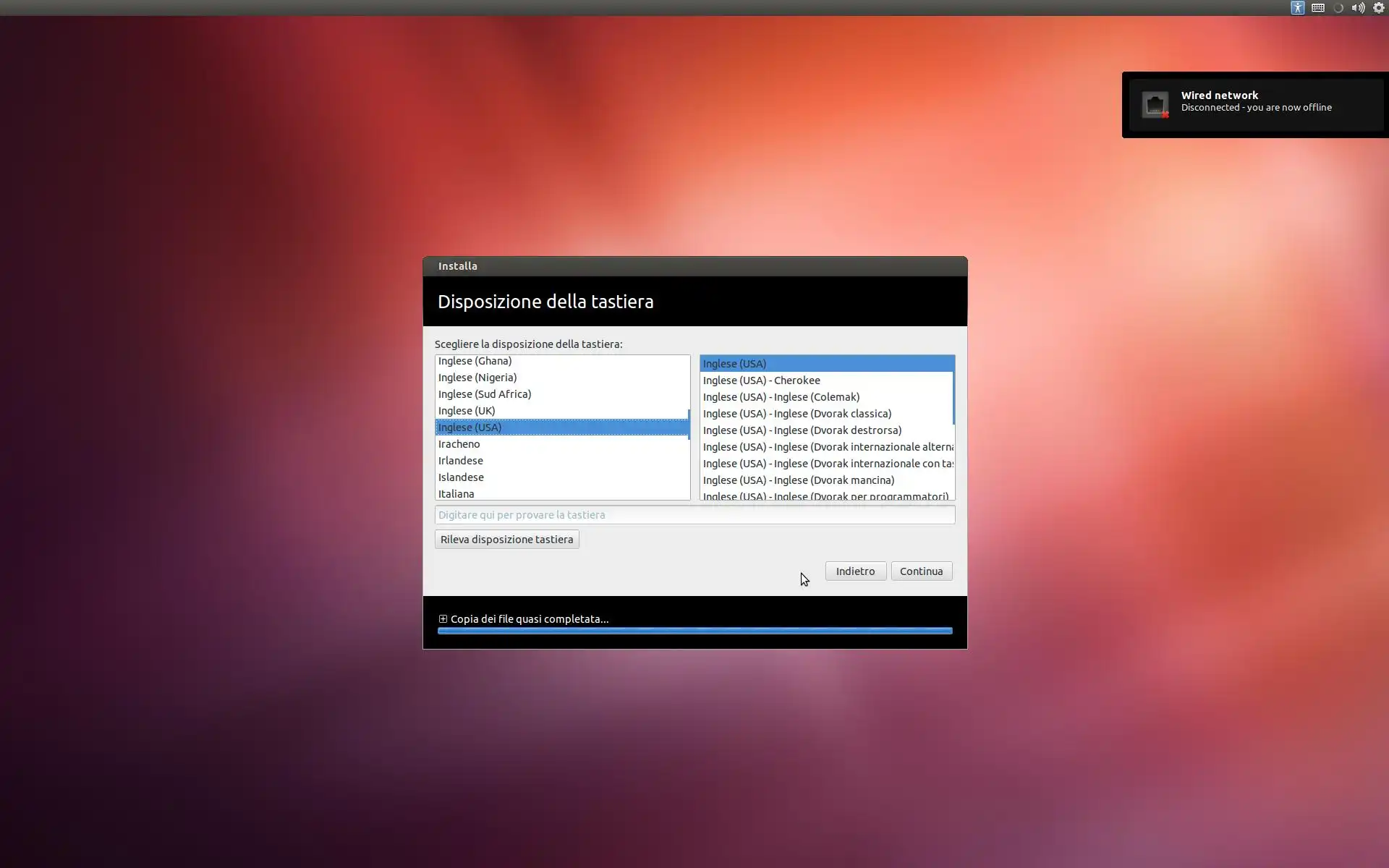Open the accessibility menu icon
The image size is (1389, 868).
click(1297, 8)
